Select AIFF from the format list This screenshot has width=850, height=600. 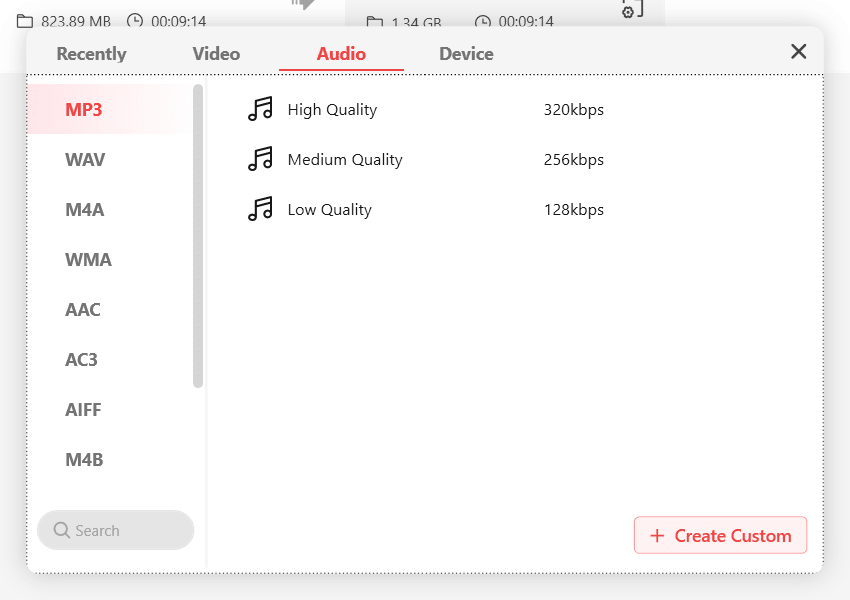110,410
